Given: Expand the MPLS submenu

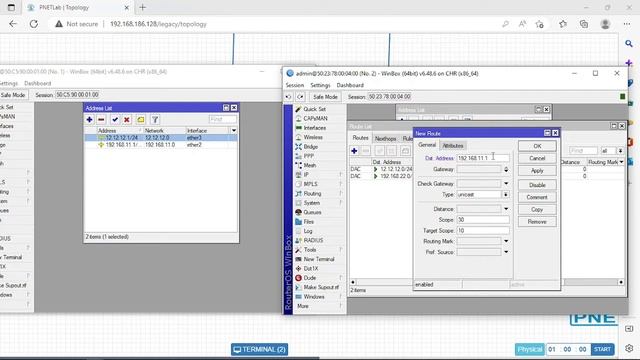Looking at the screenshot, I should tap(310, 184).
